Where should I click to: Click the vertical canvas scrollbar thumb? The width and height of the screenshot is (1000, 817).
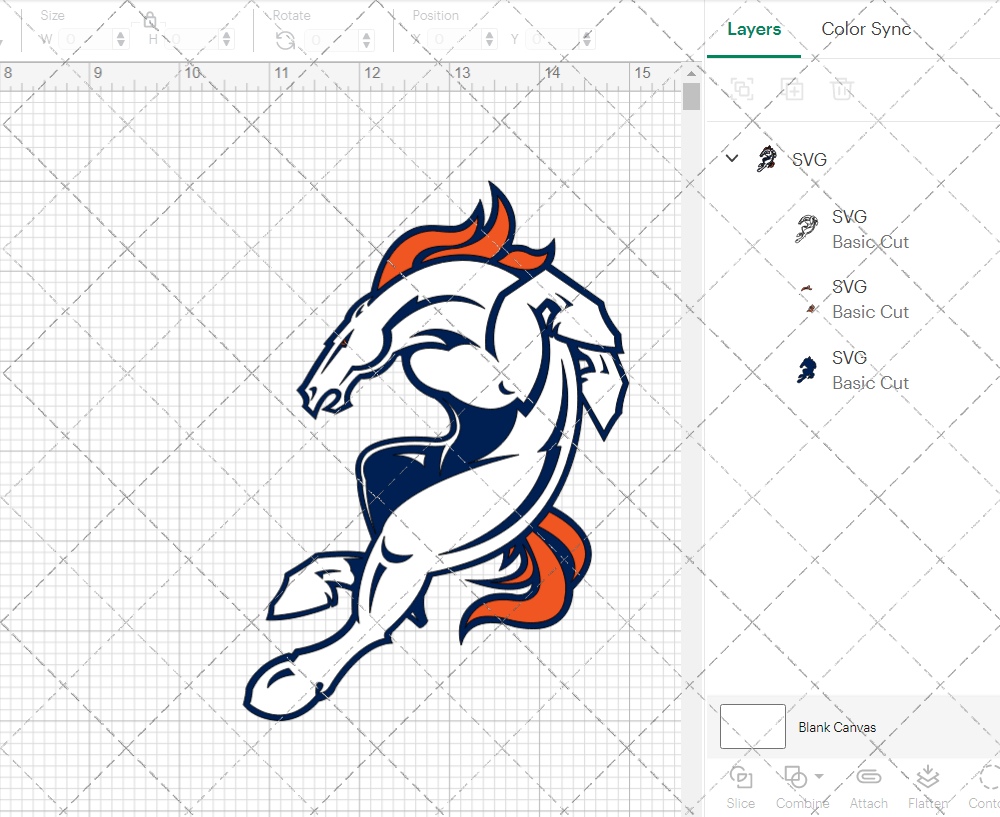tap(691, 97)
